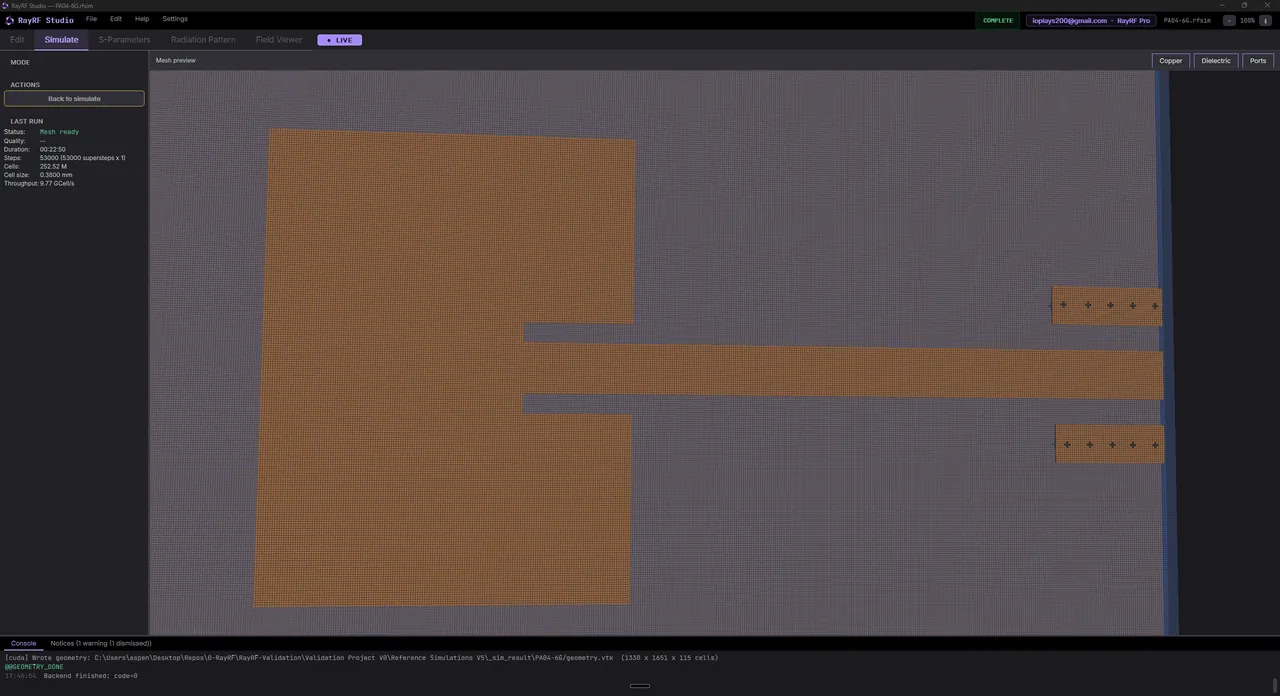The width and height of the screenshot is (1280, 696).
Task: Click the upper ground pad with port markers
Action: pyautogui.click(x=1107, y=305)
